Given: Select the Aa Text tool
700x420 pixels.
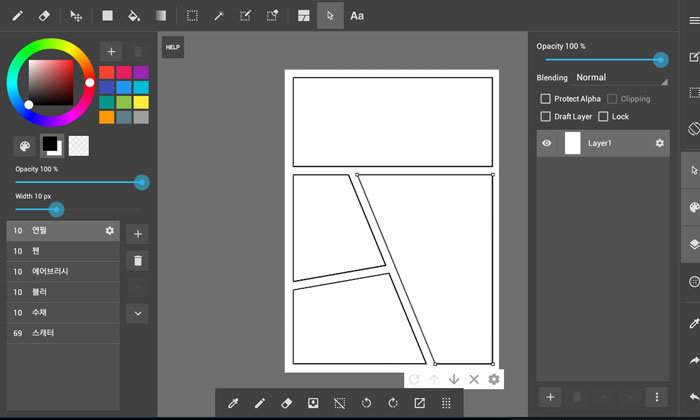Looking at the screenshot, I should 357,16.
